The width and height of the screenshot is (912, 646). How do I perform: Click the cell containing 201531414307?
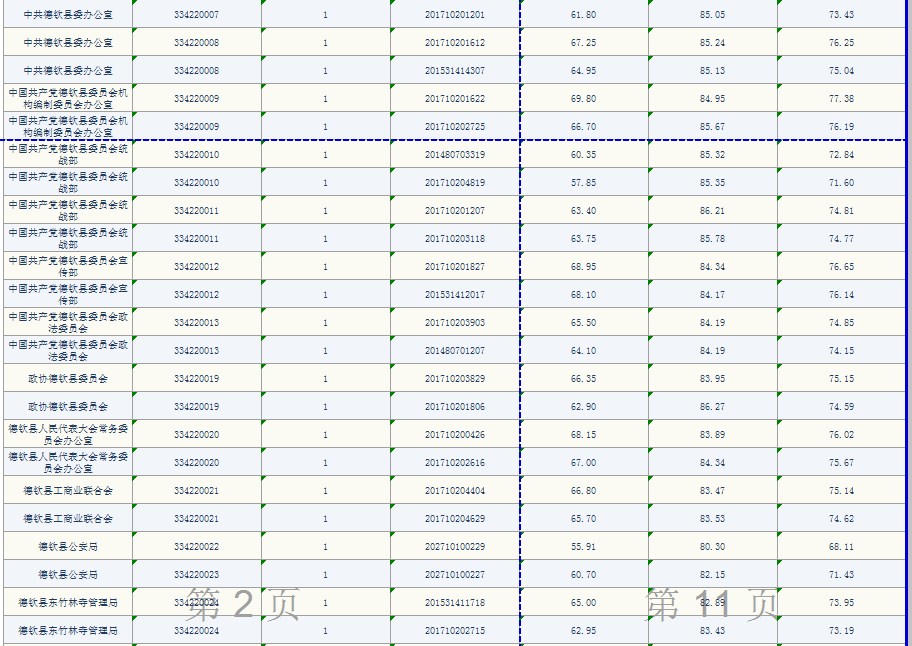coord(455,71)
